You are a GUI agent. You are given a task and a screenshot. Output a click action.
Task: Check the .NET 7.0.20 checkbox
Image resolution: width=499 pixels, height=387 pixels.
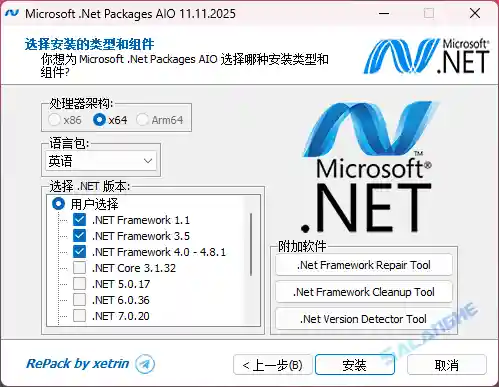pos(79,316)
